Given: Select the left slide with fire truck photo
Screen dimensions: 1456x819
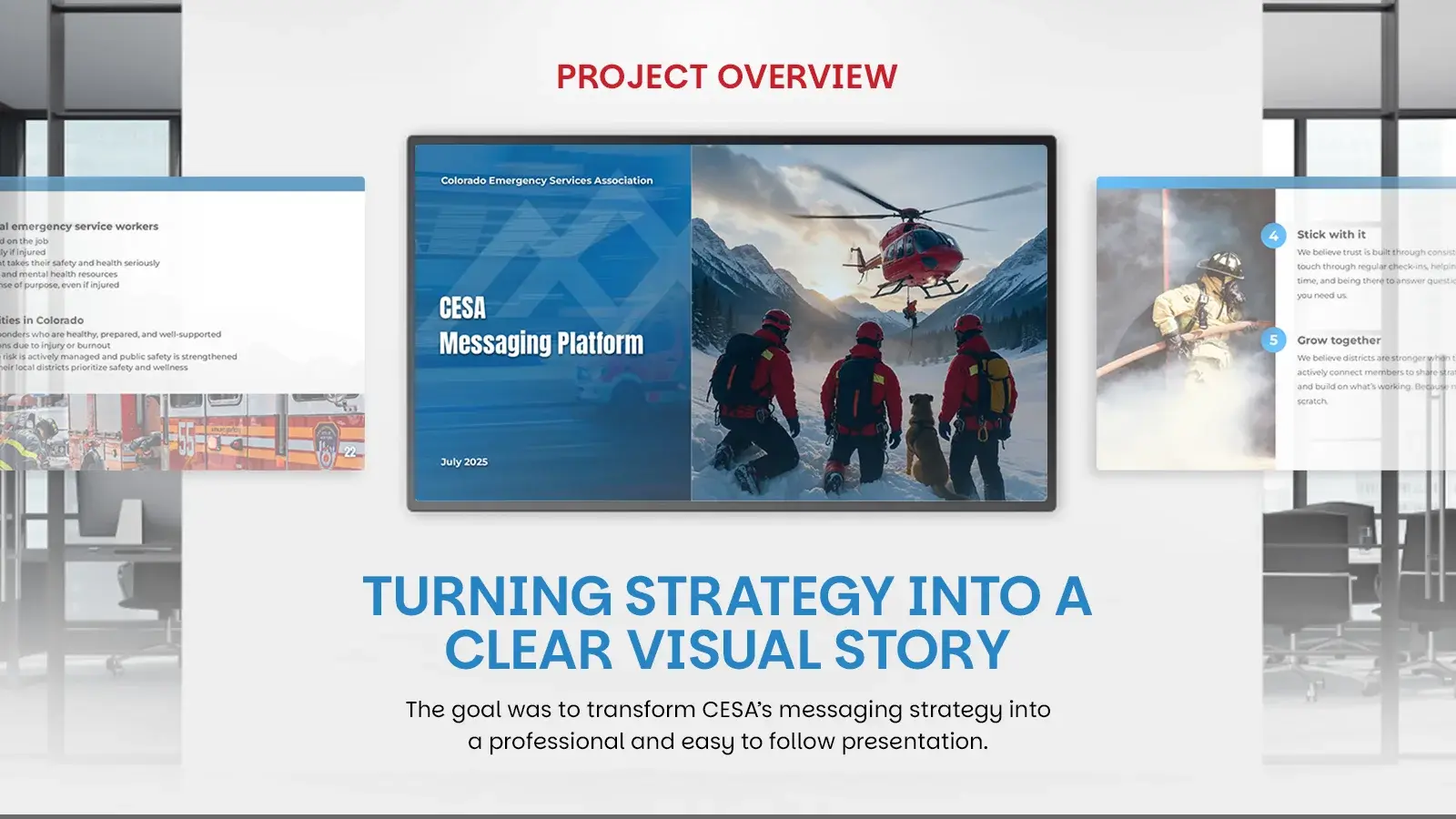Looking at the screenshot, I should pos(182,323).
